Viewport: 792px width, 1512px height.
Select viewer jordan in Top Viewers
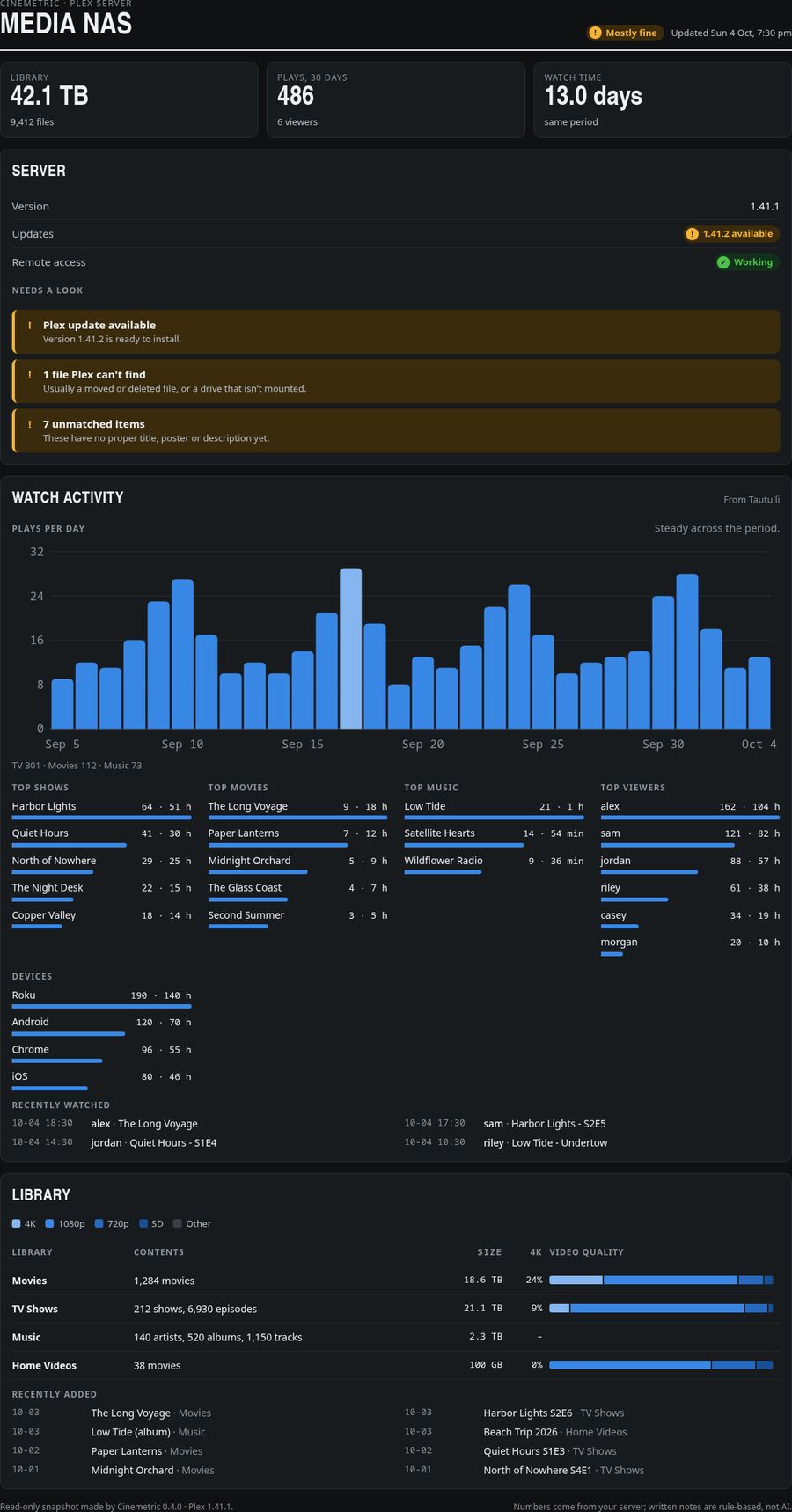(616, 861)
